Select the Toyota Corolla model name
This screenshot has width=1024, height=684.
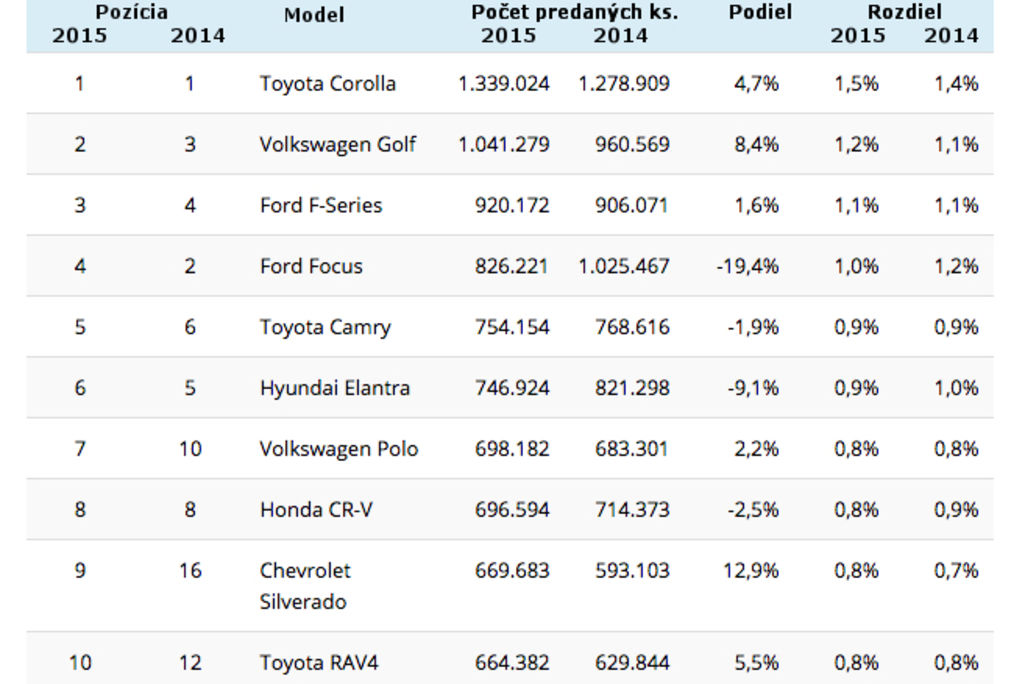pyautogui.click(x=327, y=84)
